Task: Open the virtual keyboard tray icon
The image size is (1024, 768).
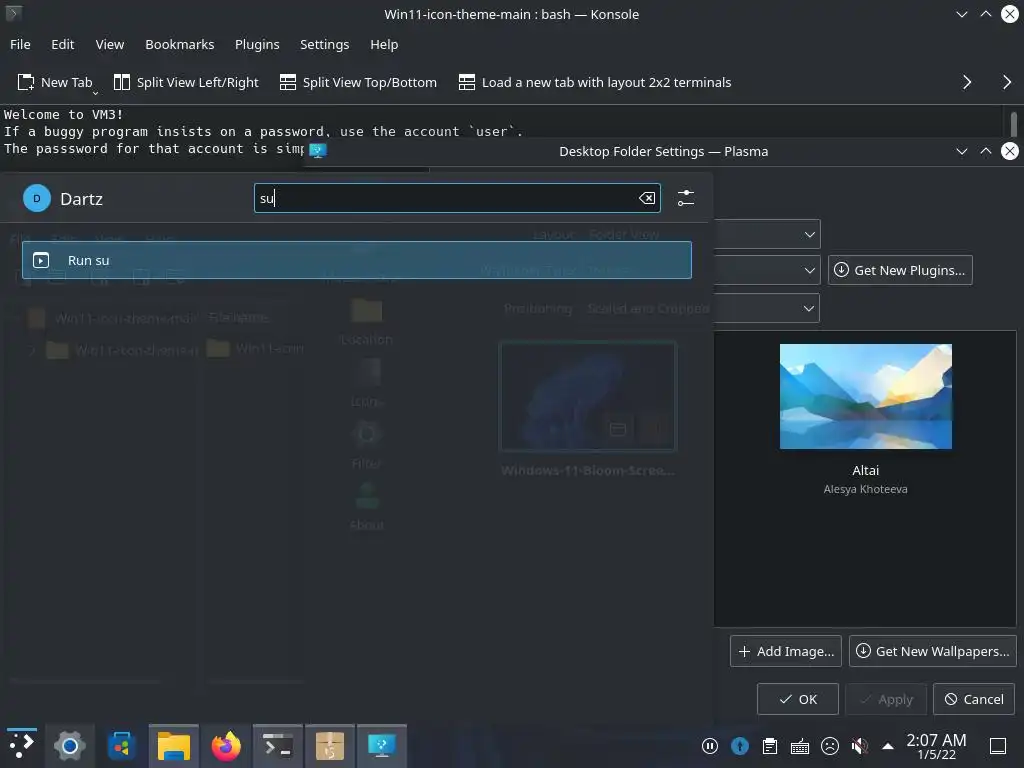Action: point(800,746)
